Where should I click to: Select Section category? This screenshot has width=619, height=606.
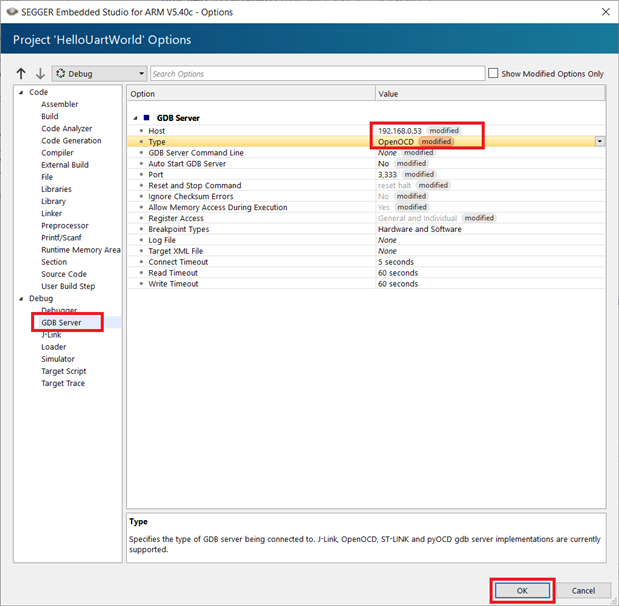(x=54, y=262)
